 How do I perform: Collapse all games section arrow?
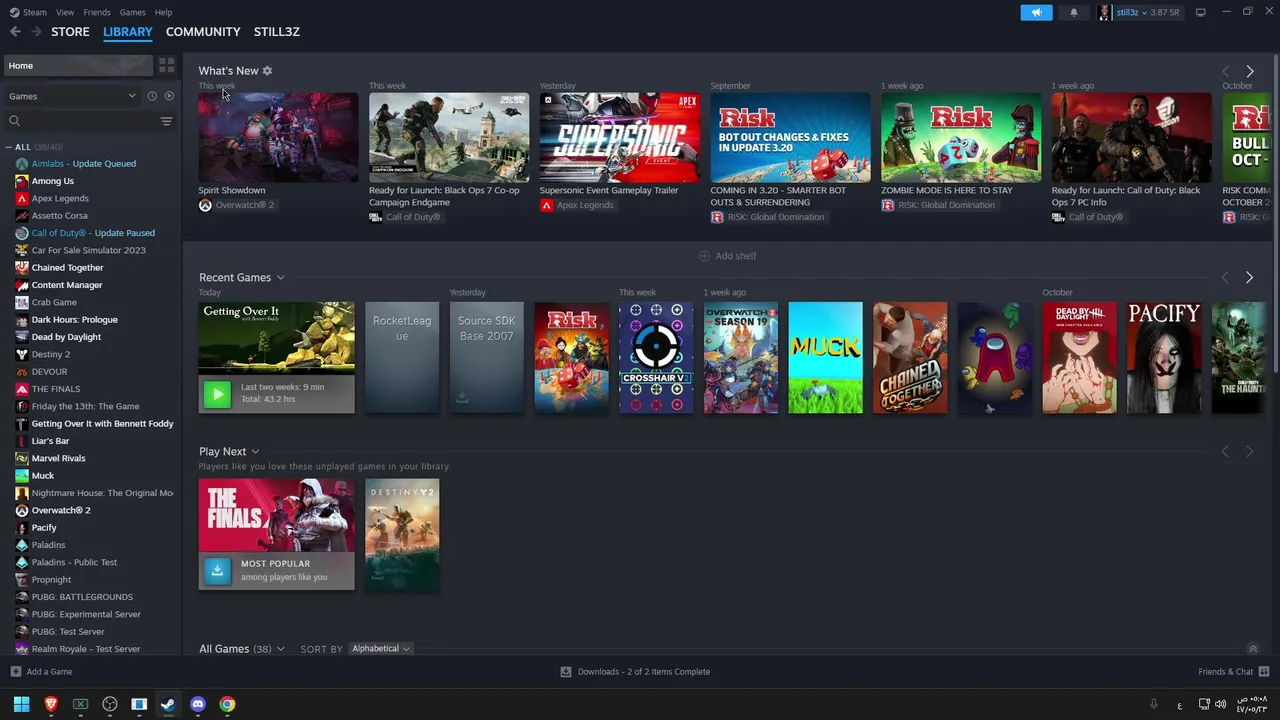click(1253, 649)
